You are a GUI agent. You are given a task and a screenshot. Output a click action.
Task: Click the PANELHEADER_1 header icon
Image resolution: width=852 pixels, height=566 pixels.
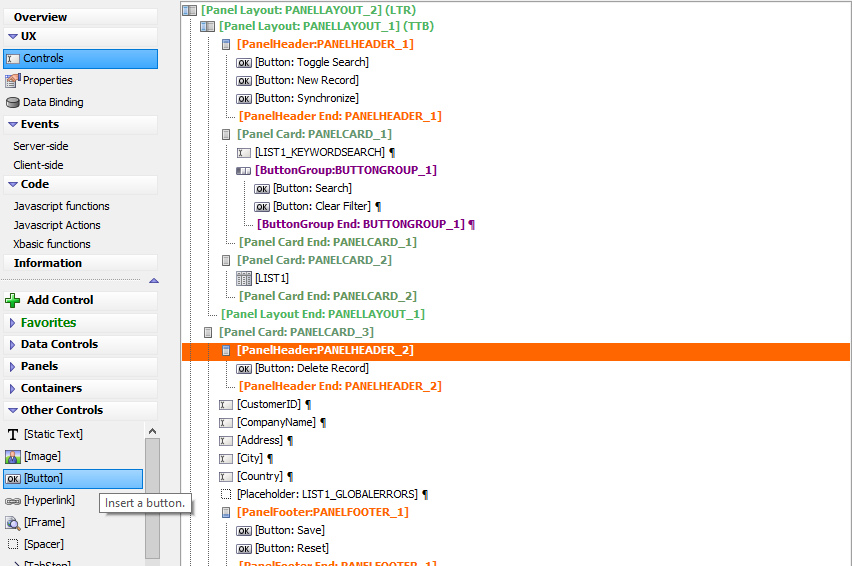pyautogui.click(x=226, y=45)
